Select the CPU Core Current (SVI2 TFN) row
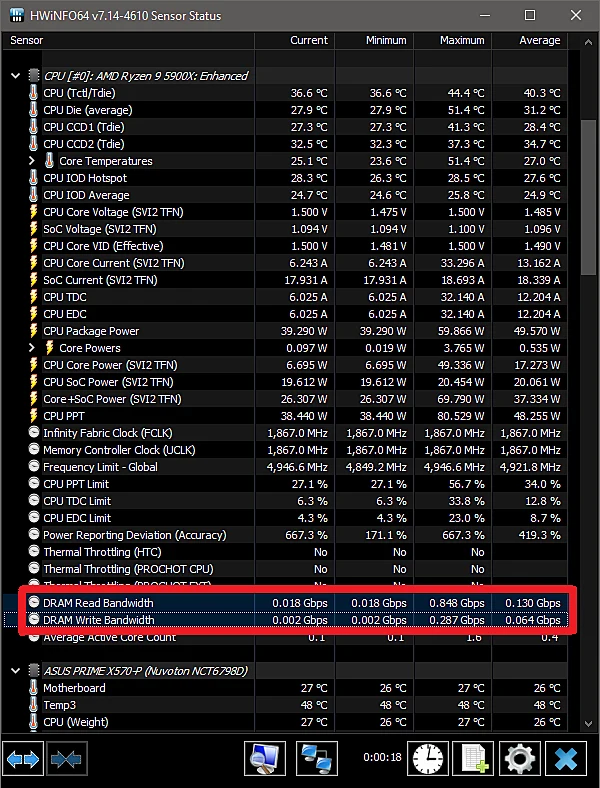This screenshot has width=600, height=788. (285, 263)
